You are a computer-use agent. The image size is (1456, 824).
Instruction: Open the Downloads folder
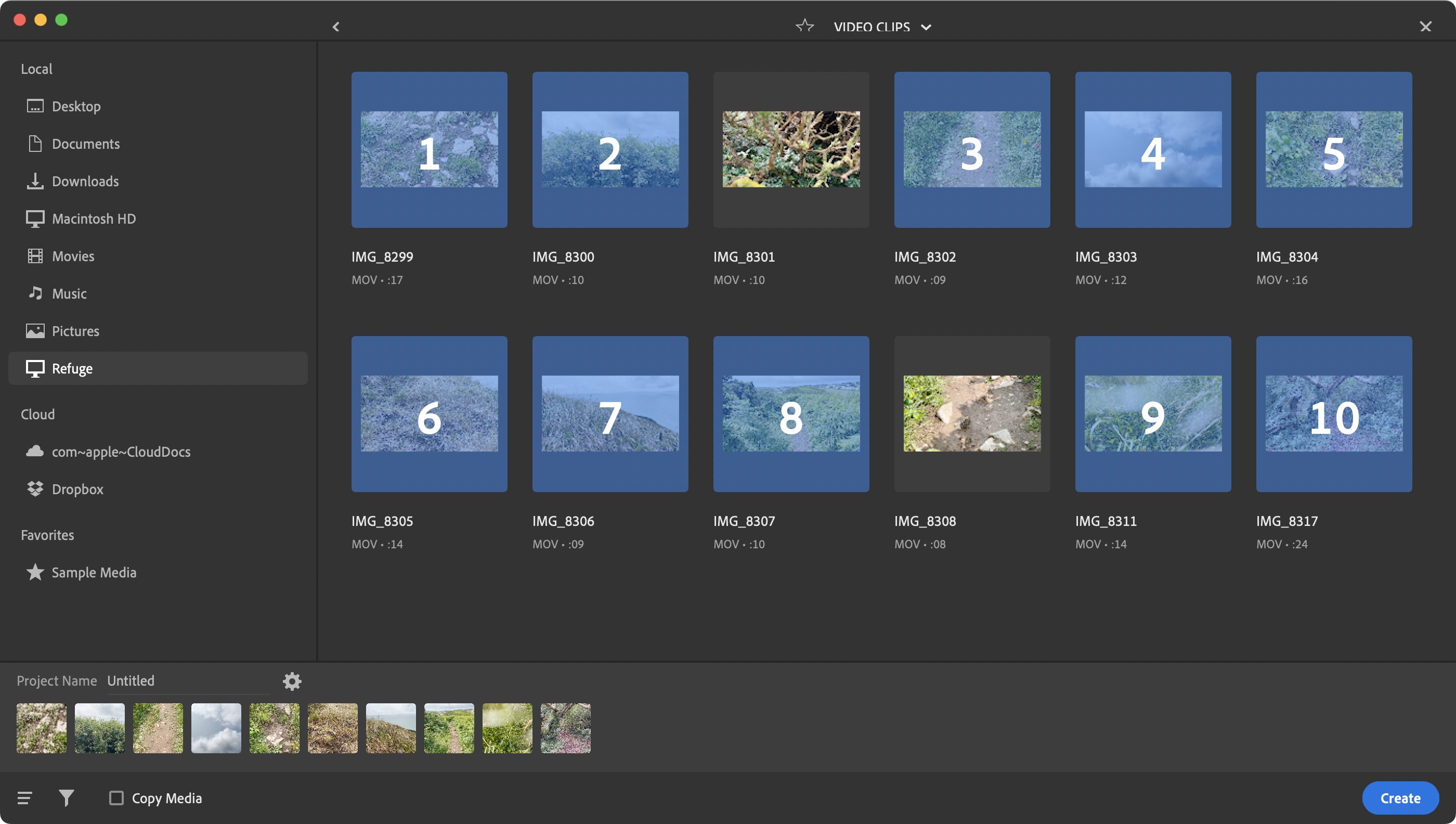[x=158, y=181]
